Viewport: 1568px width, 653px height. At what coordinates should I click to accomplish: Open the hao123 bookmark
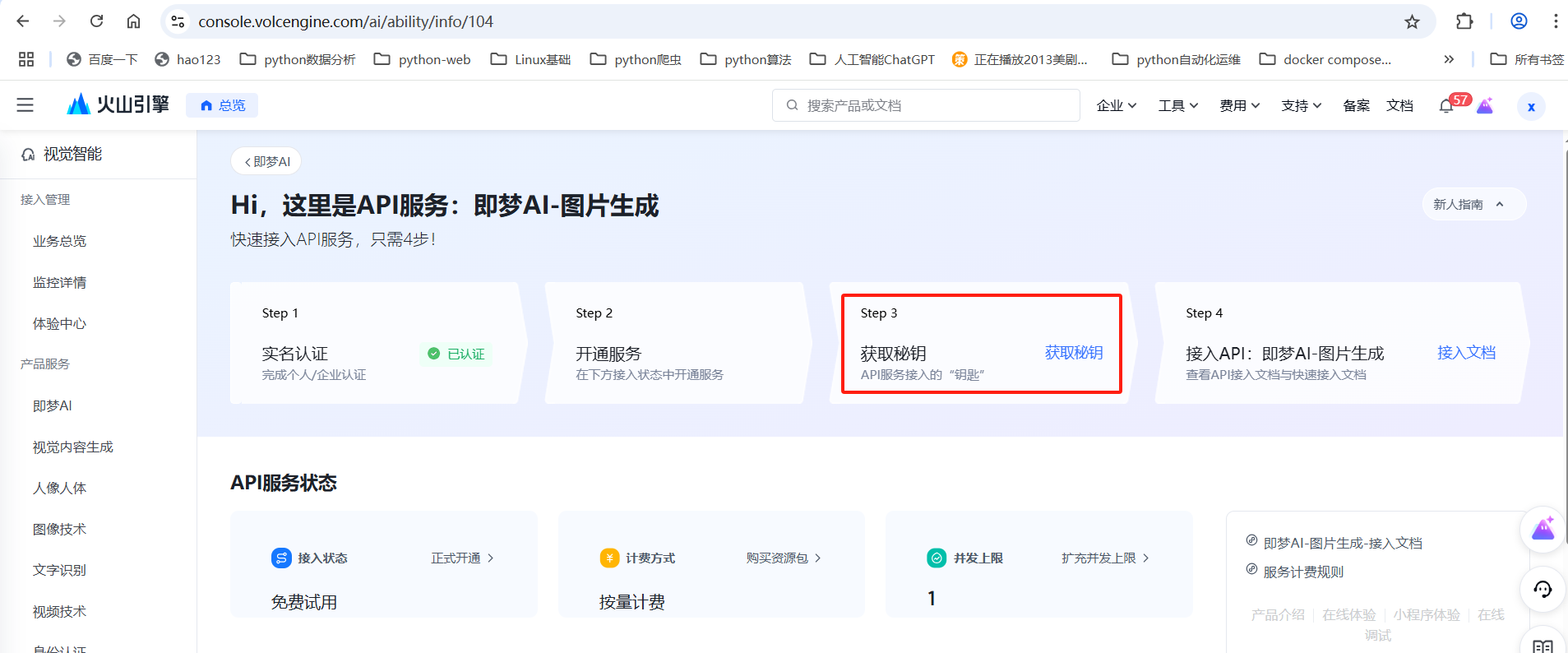[187, 59]
